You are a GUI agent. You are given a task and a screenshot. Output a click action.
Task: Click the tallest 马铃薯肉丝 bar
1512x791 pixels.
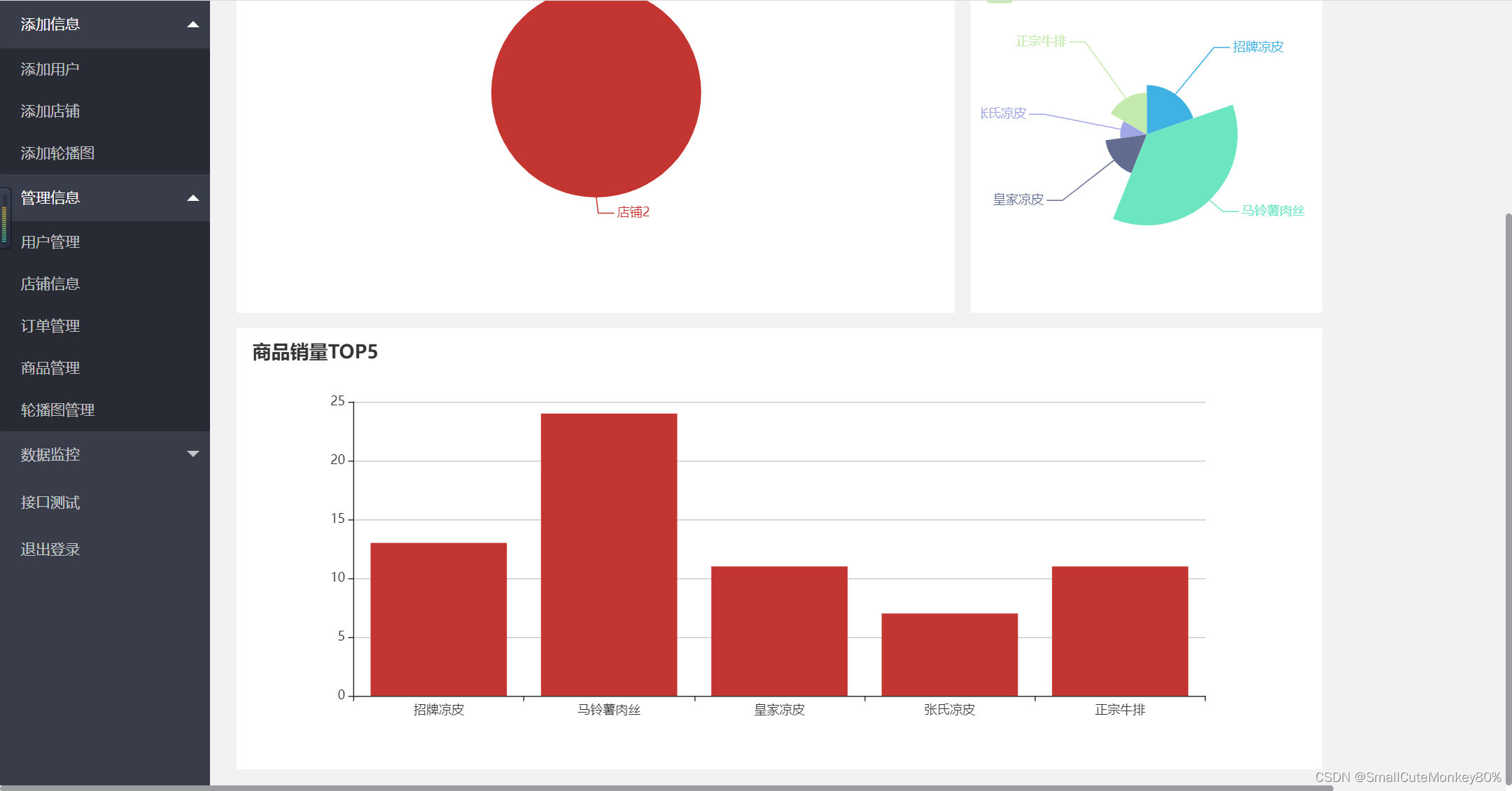[609, 555]
